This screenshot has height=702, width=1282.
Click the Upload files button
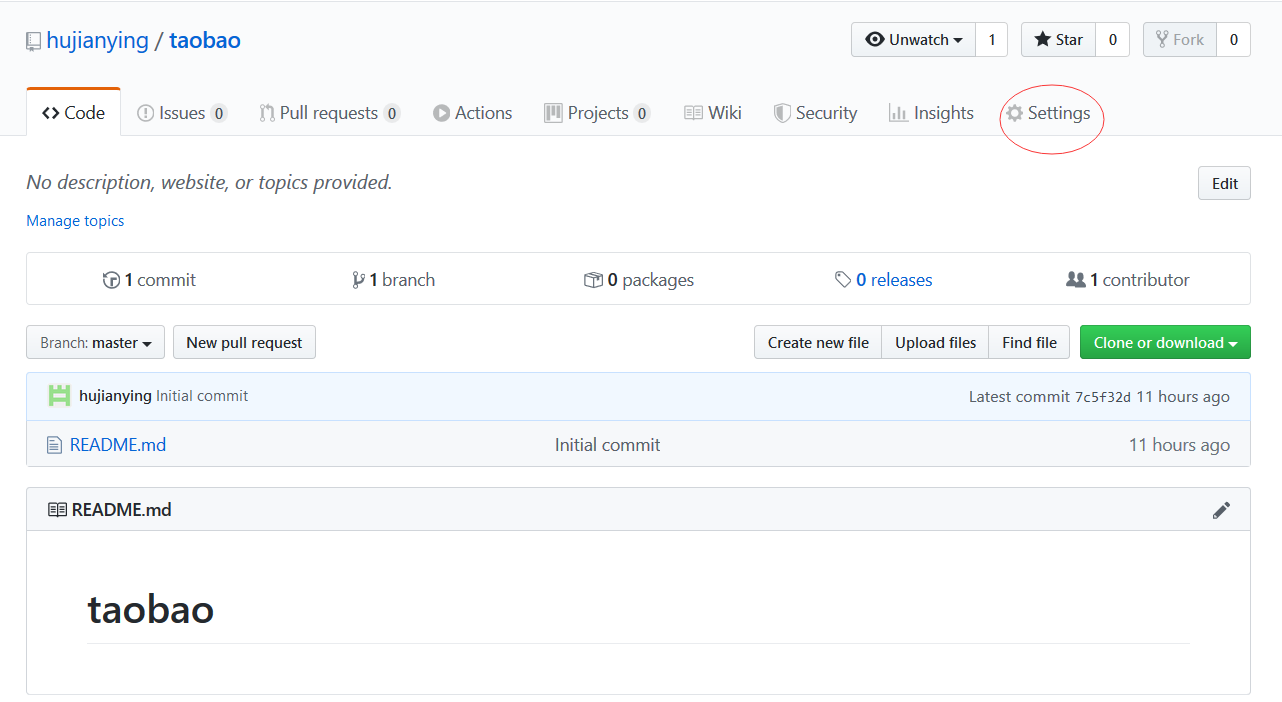pos(935,343)
